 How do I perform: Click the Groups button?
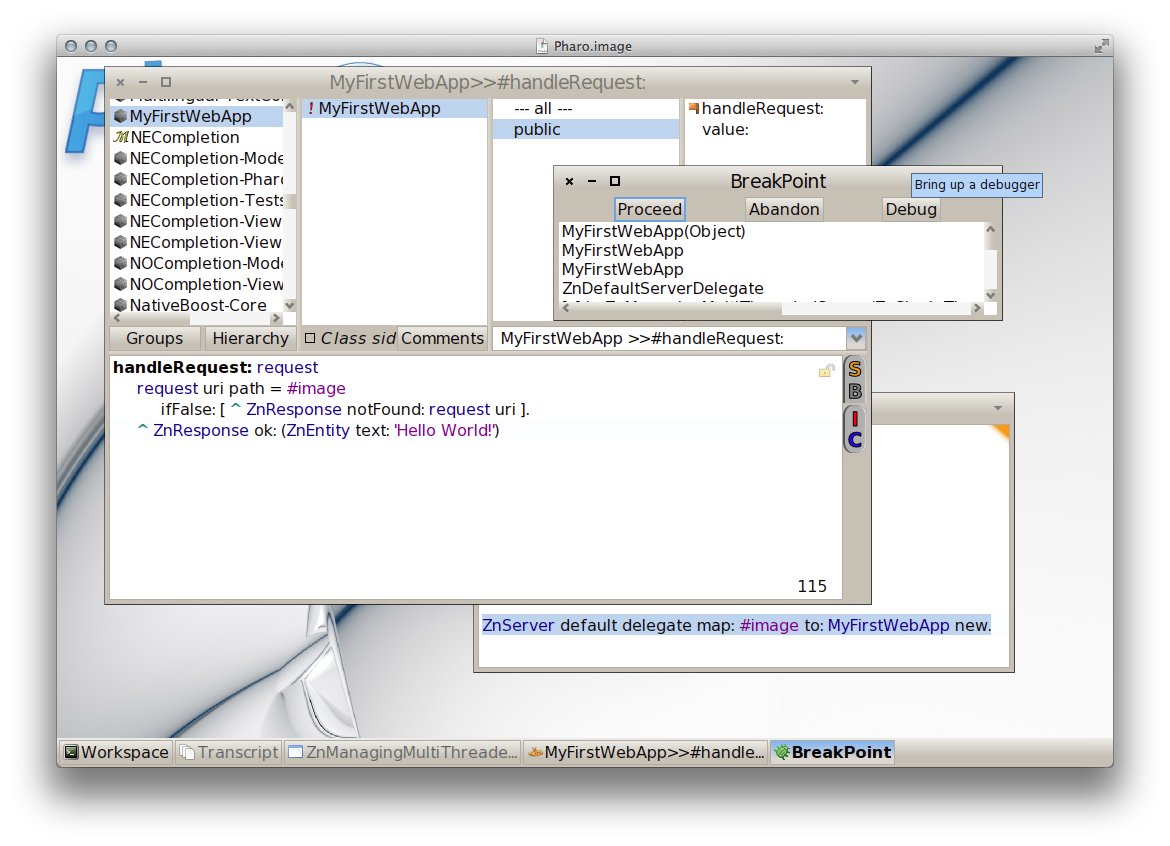(154, 339)
